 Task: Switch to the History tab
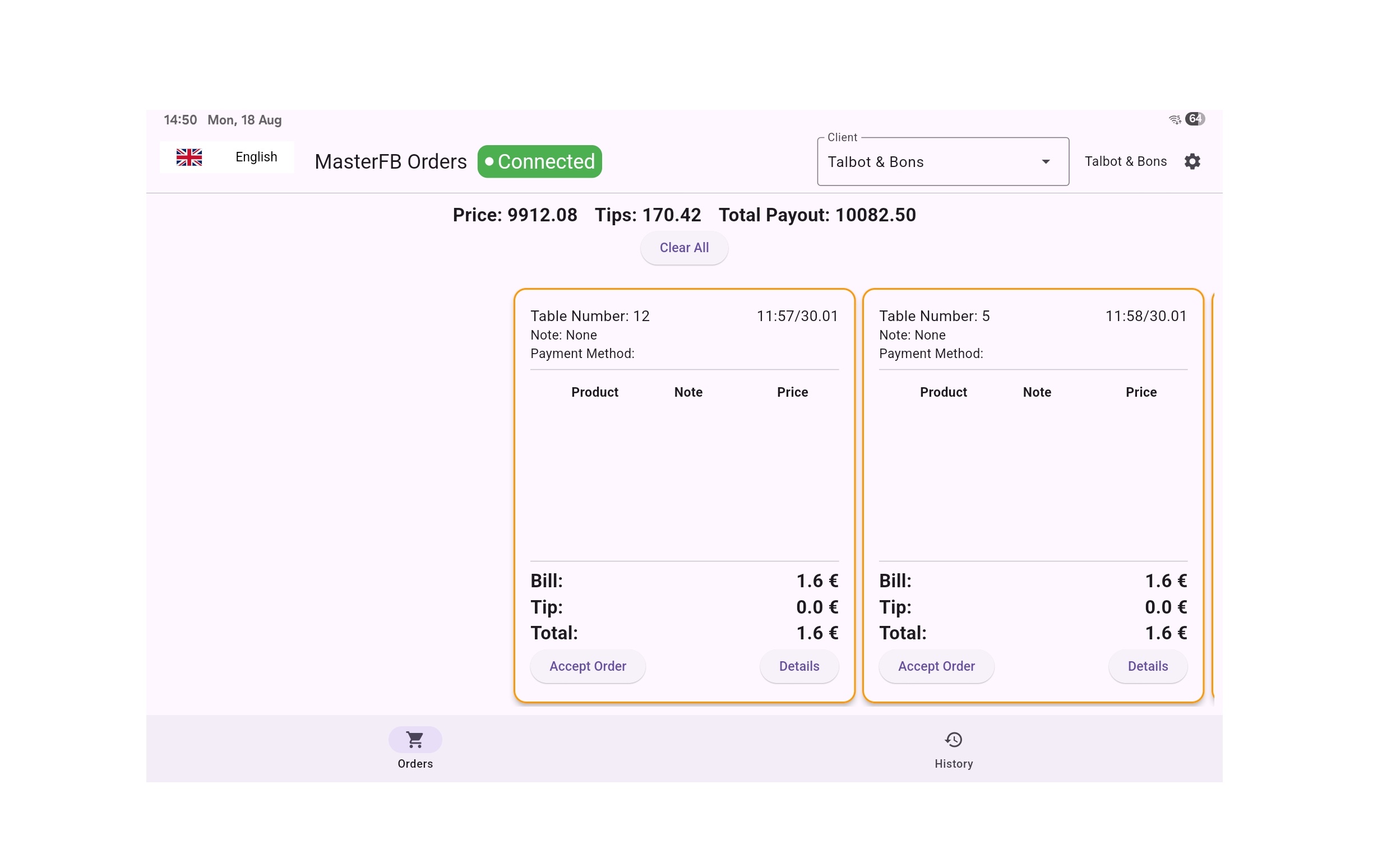tap(953, 763)
